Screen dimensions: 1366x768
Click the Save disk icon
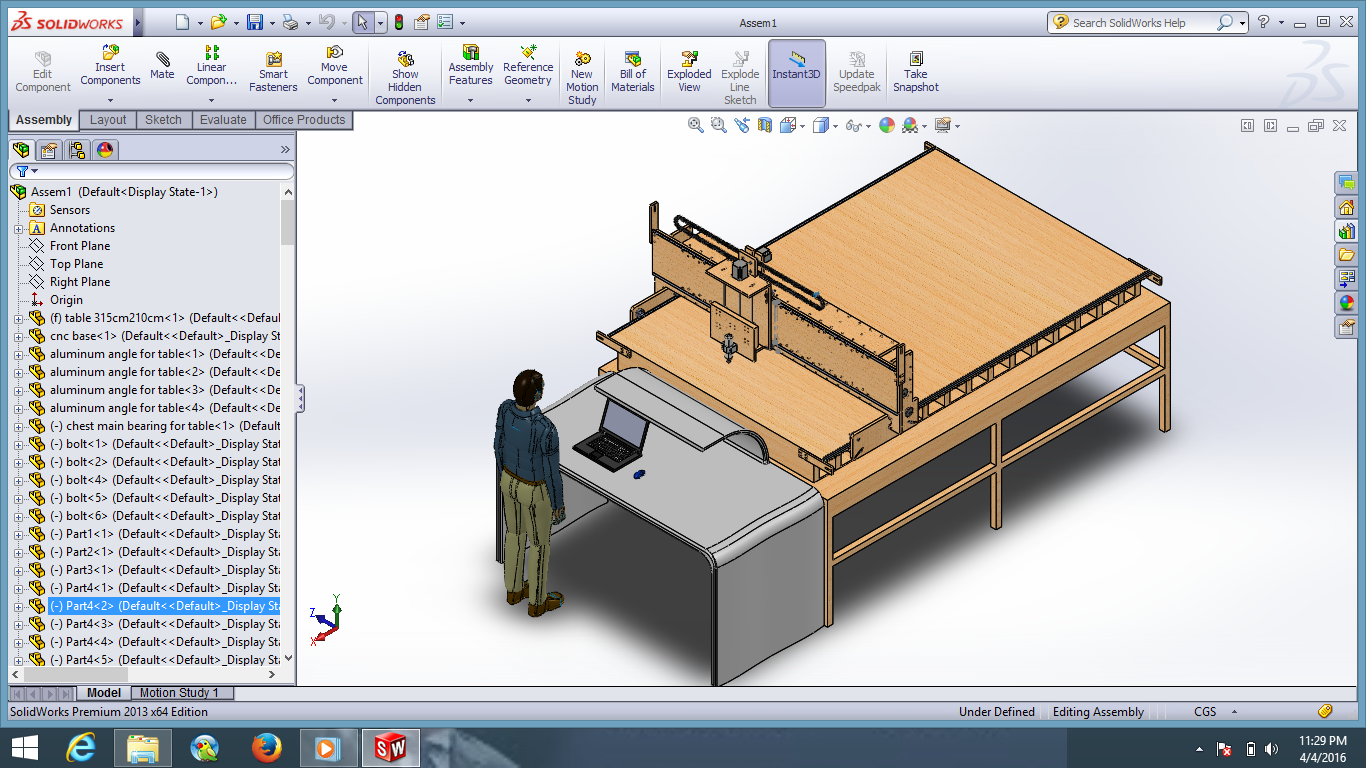pyautogui.click(x=255, y=22)
